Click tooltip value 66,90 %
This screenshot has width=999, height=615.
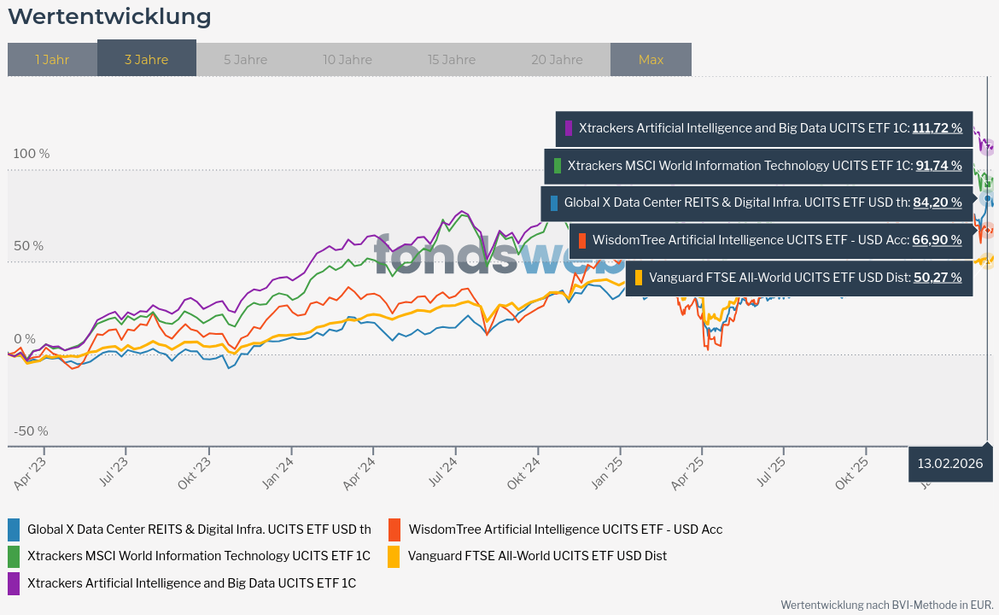(x=937, y=240)
